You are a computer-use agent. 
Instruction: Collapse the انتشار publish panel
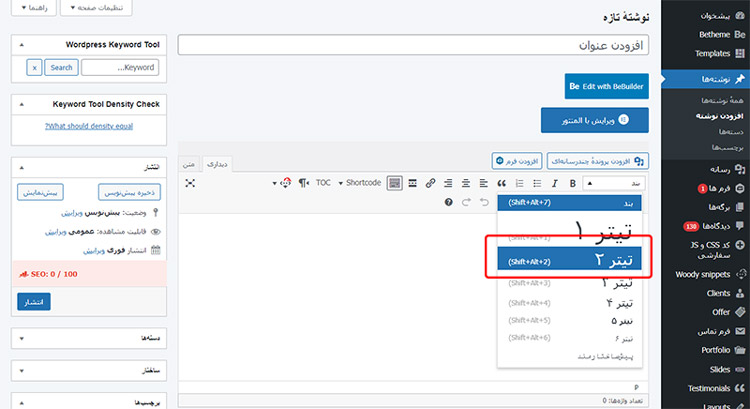tap(22, 168)
